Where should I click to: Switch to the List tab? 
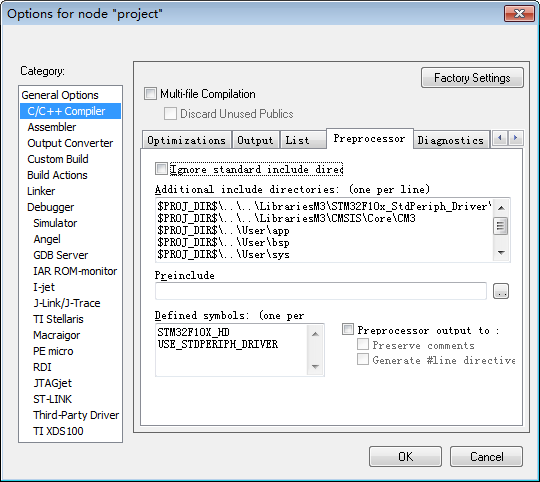click(x=303, y=140)
